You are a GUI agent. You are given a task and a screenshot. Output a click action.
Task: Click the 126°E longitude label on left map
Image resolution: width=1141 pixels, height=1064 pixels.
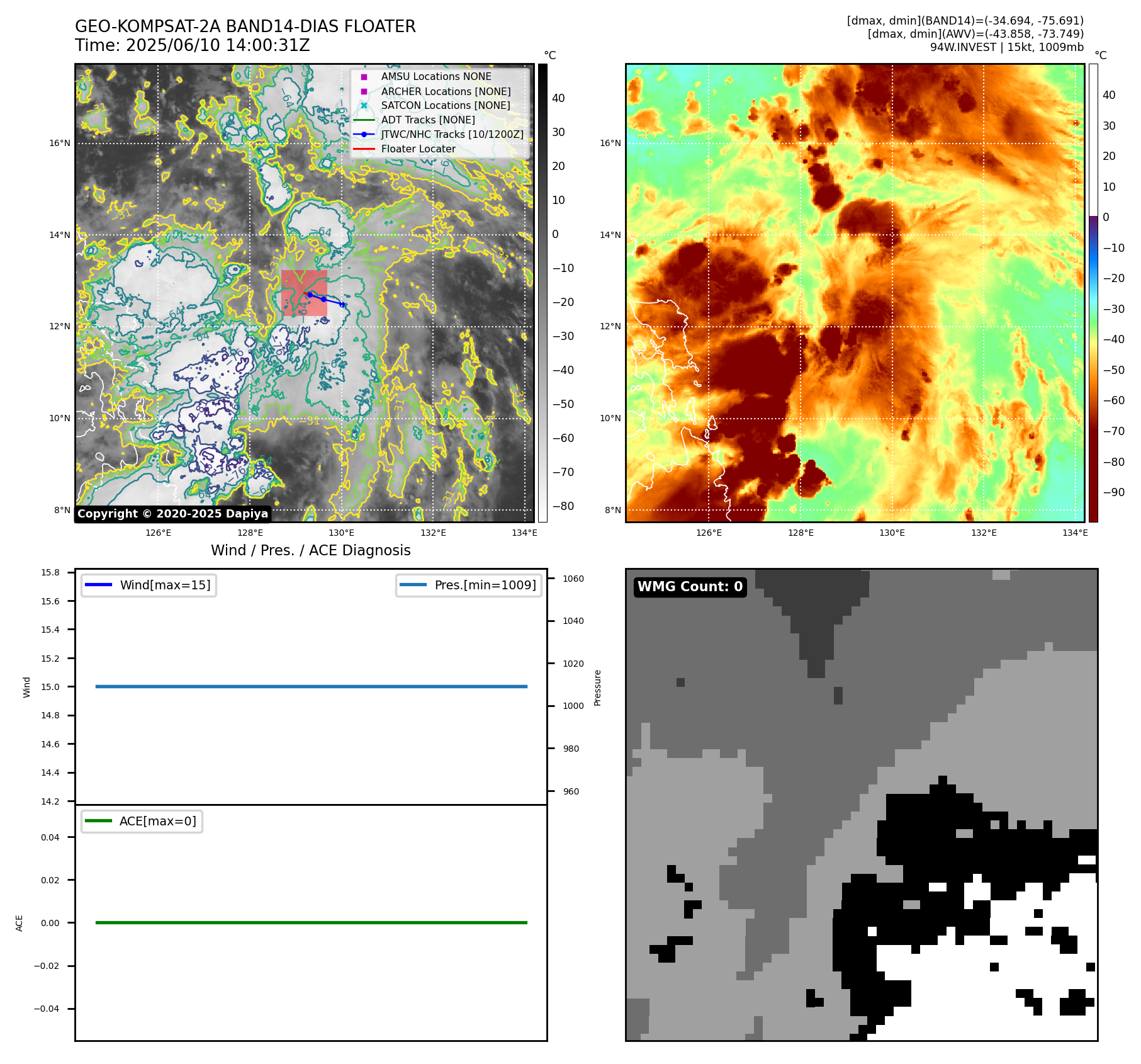click(159, 533)
